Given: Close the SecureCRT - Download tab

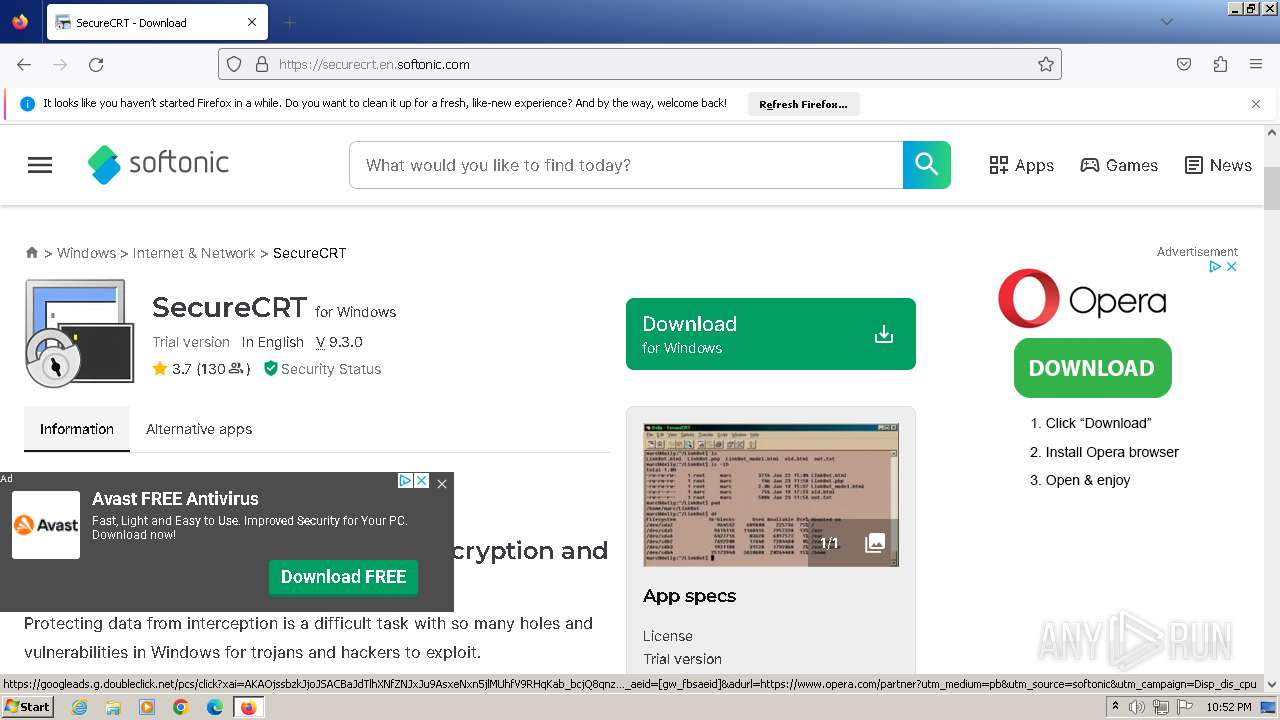Looking at the screenshot, I should click(x=252, y=22).
